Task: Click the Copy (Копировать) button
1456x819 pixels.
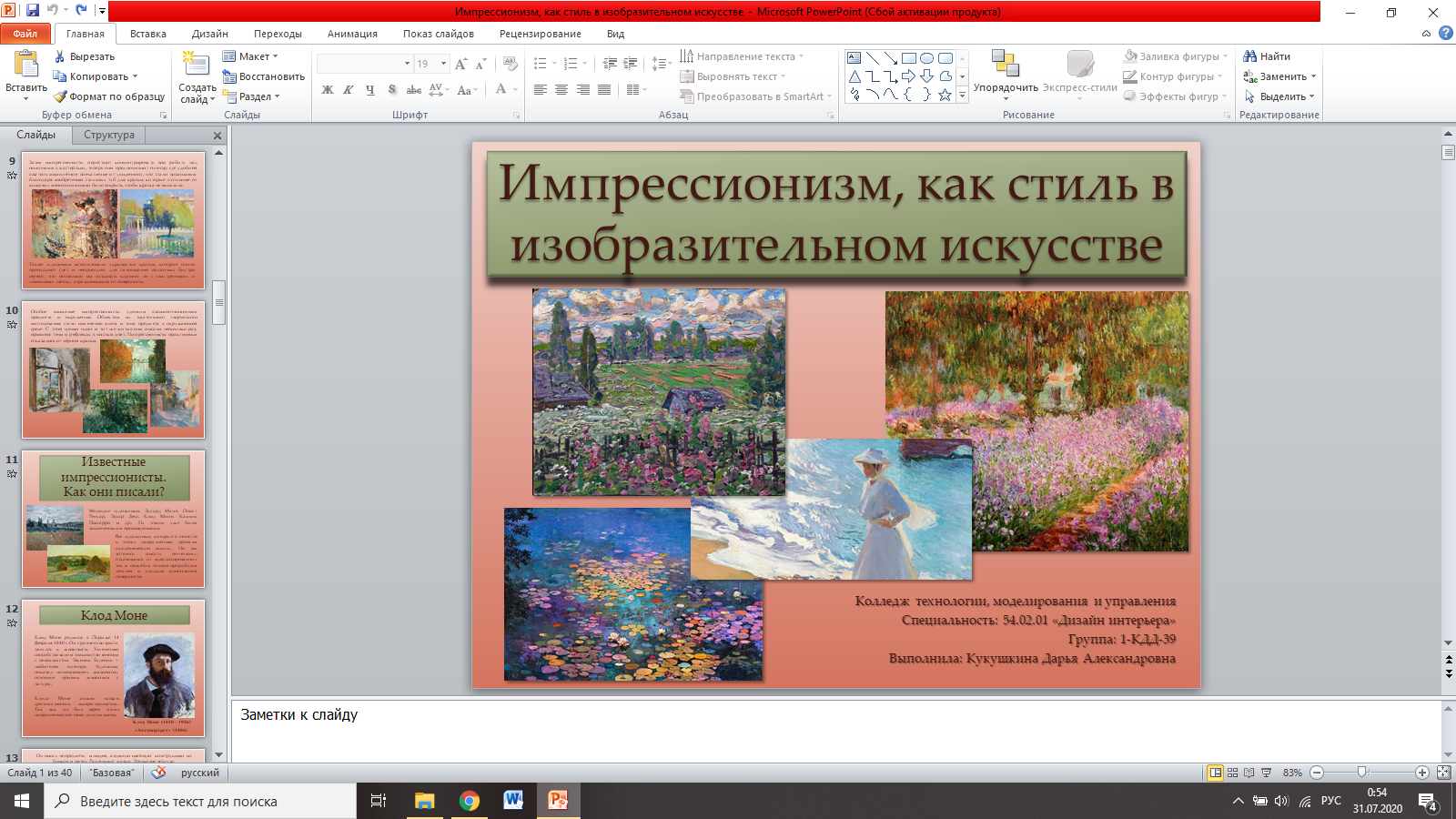Action: click(96, 76)
